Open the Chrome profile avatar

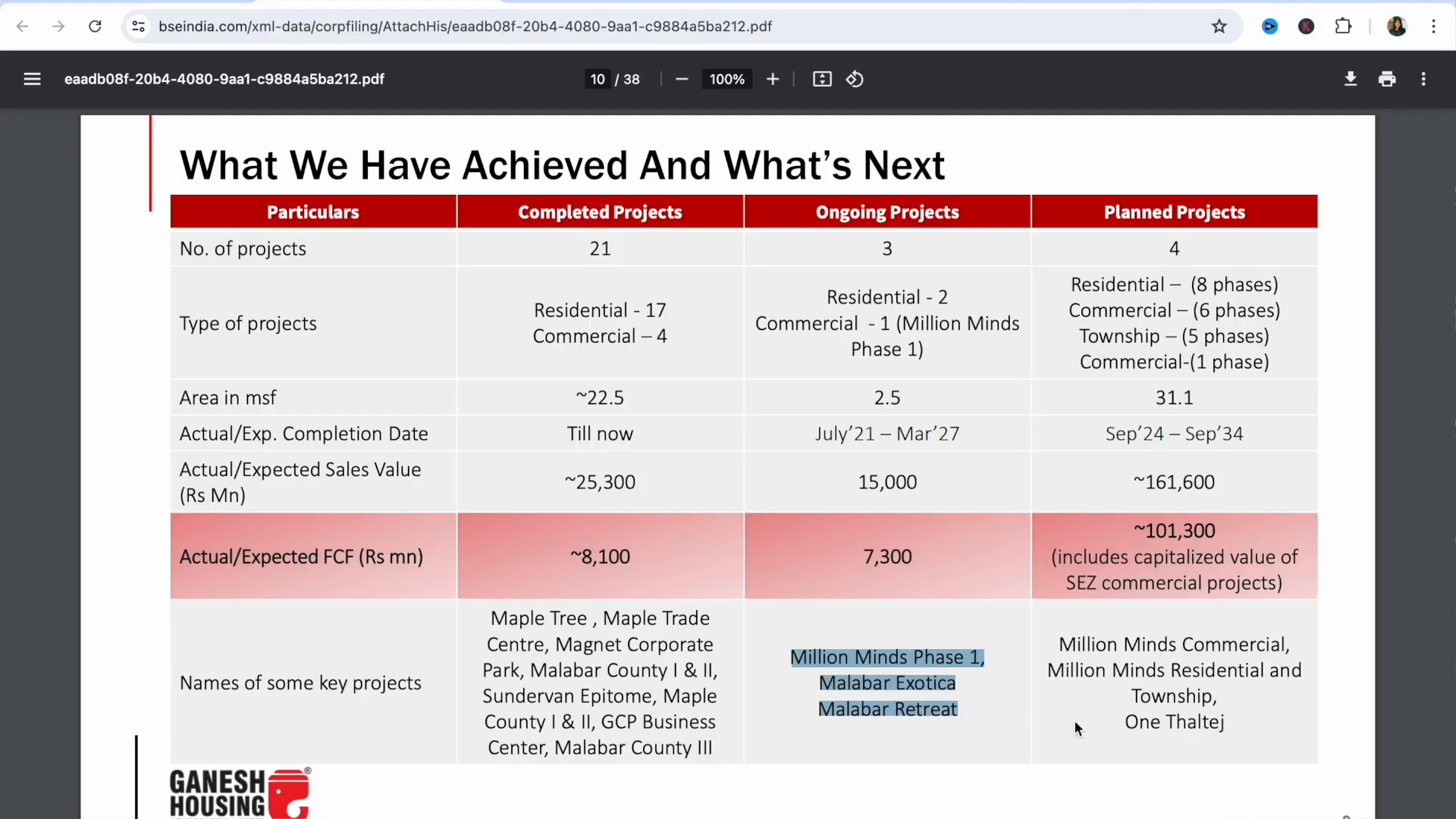[1397, 27]
